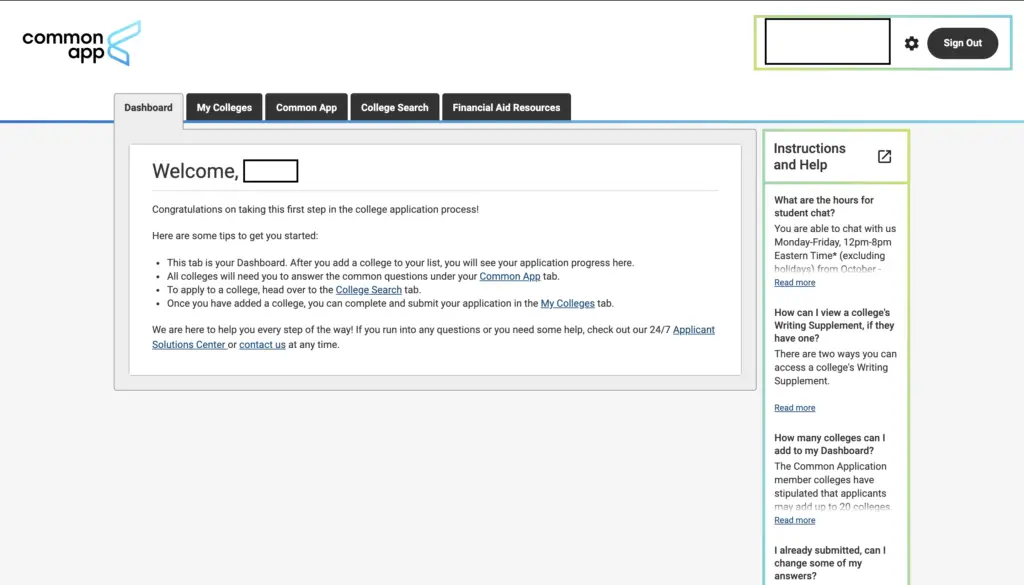Read more about Writing Supplement access
This screenshot has width=1024, height=585.
click(x=795, y=408)
